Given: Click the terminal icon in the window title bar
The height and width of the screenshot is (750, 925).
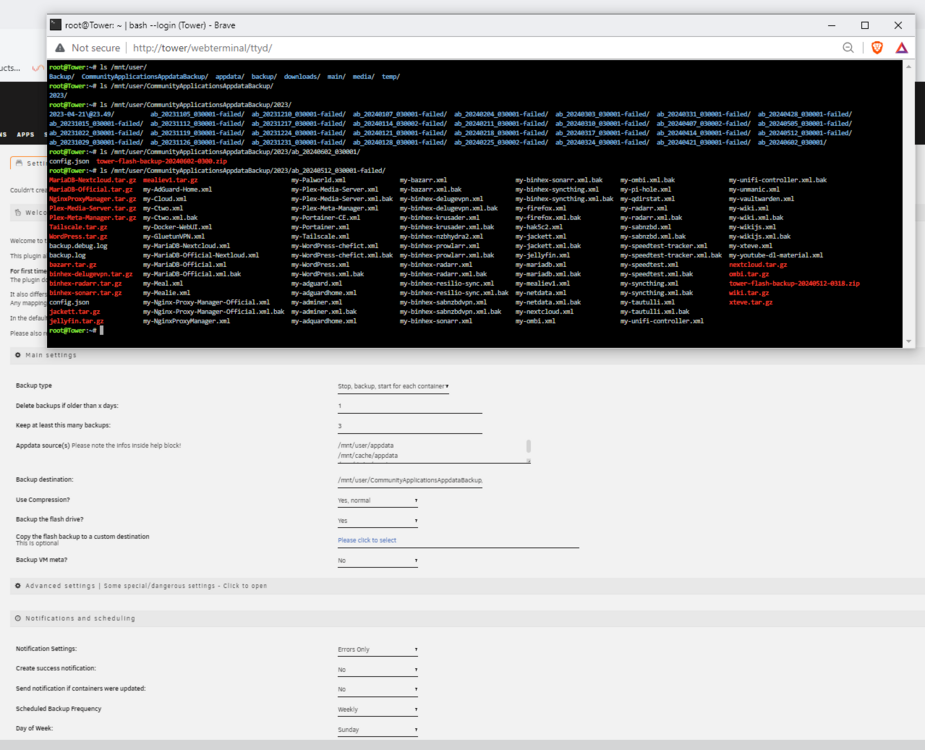Looking at the screenshot, I should click(x=55, y=25).
